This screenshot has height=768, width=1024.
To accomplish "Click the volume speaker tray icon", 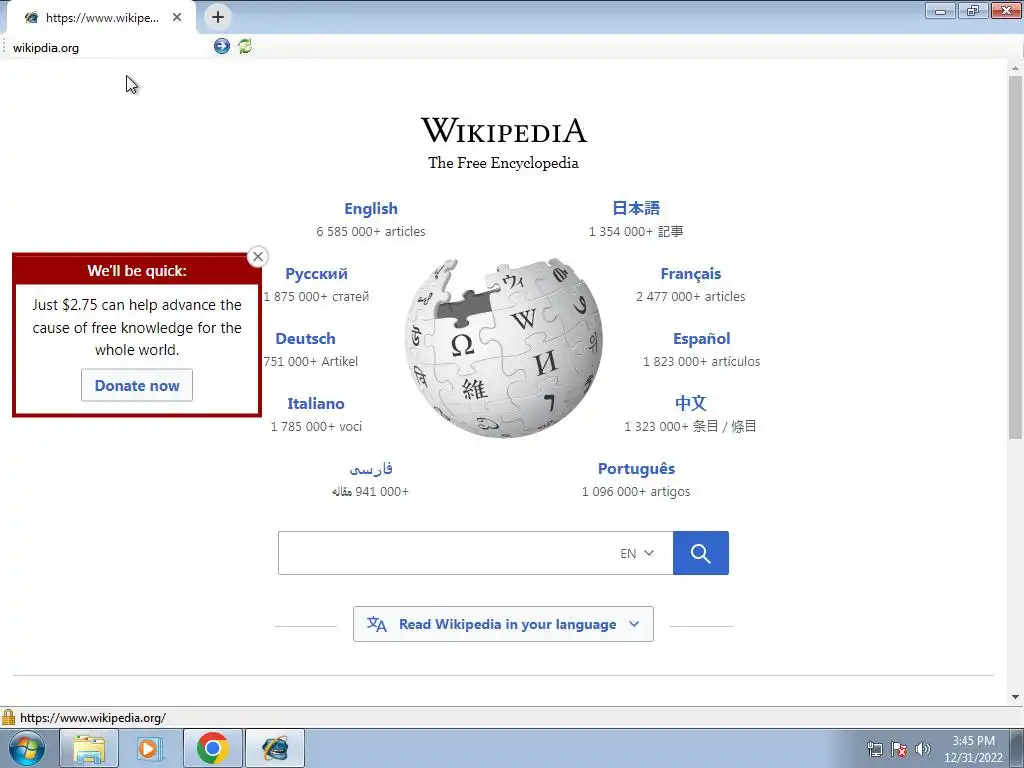I will [x=922, y=749].
